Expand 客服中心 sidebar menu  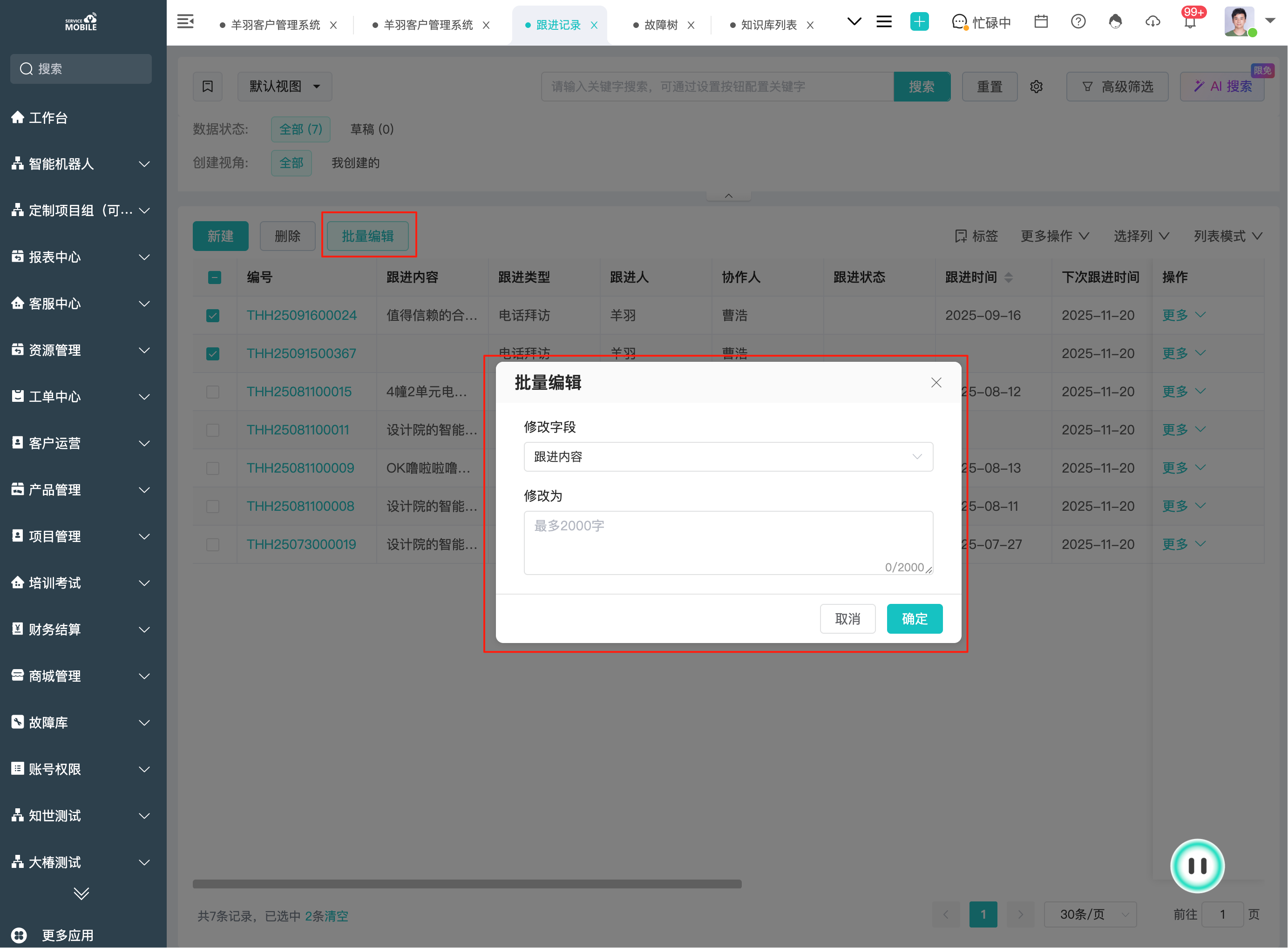(x=81, y=304)
